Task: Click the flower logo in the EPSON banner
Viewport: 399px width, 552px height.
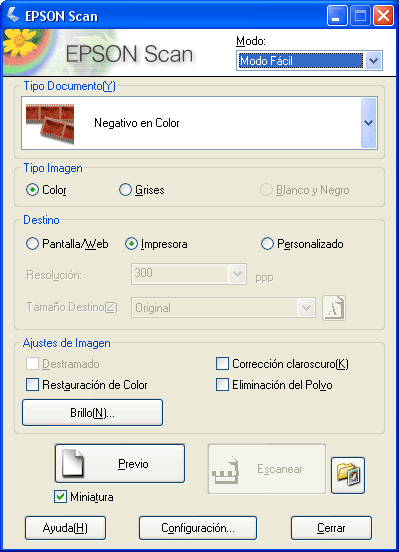Action: (x=20, y=43)
